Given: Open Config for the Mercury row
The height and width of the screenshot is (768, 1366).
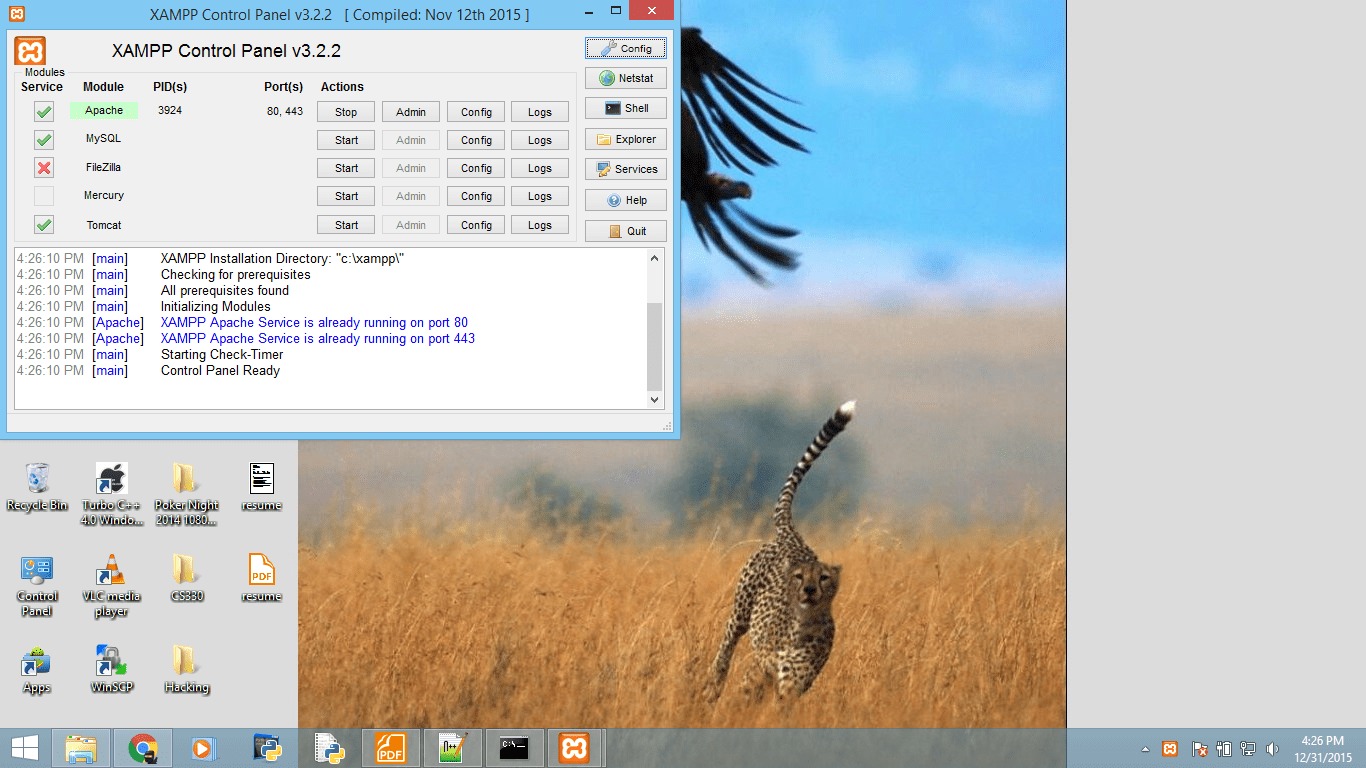Looking at the screenshot, I should (476, 196).
